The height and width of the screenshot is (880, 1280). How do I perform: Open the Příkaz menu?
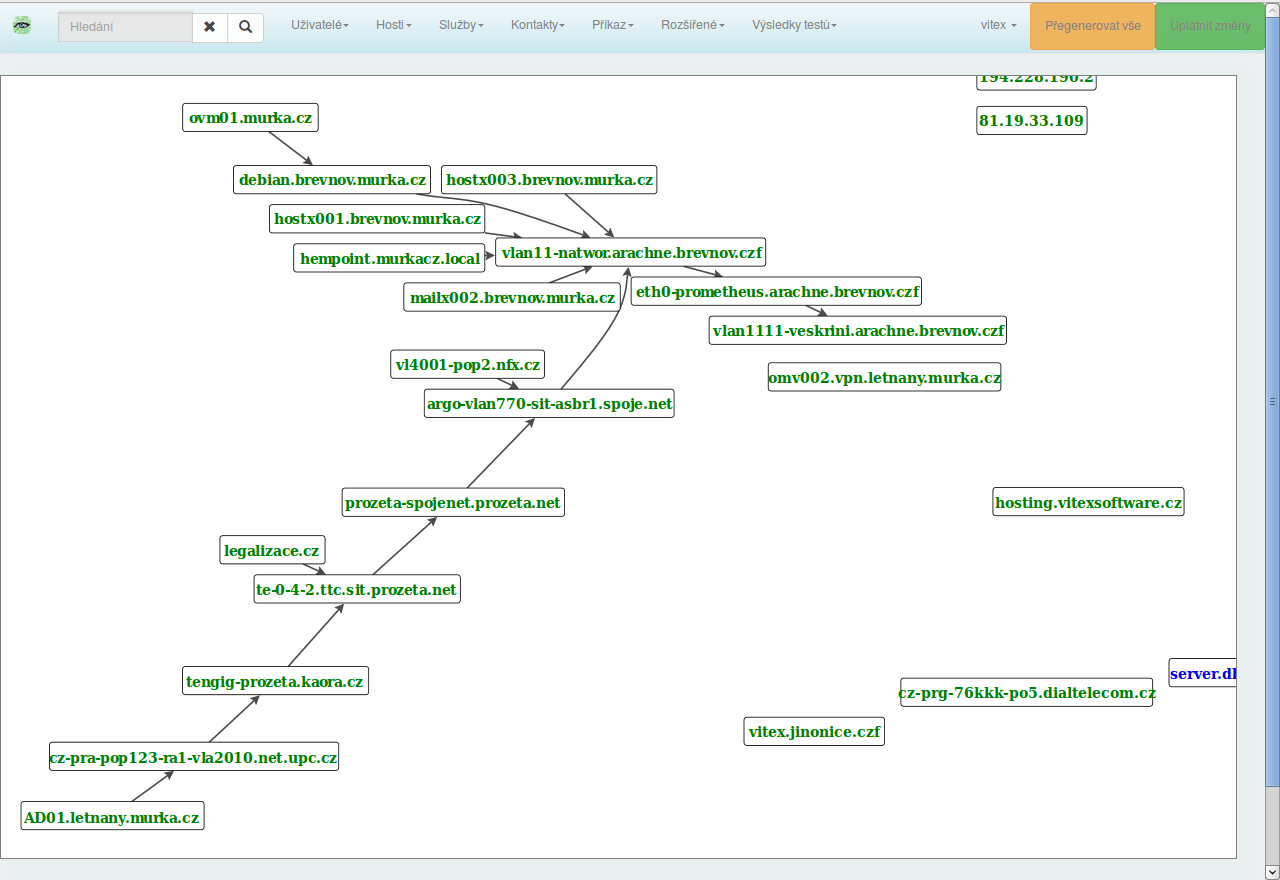tap(612, 25)
